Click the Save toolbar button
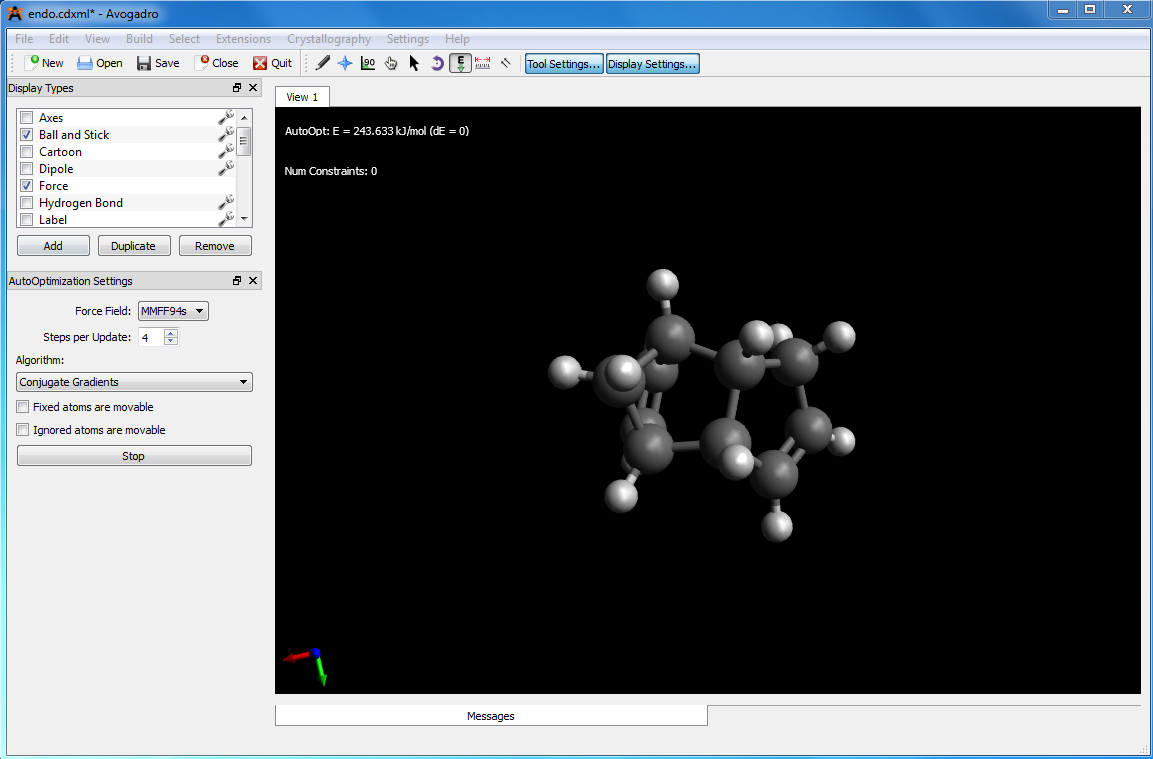Screen dimensions: 1153x759 click(x=158, y=63)
